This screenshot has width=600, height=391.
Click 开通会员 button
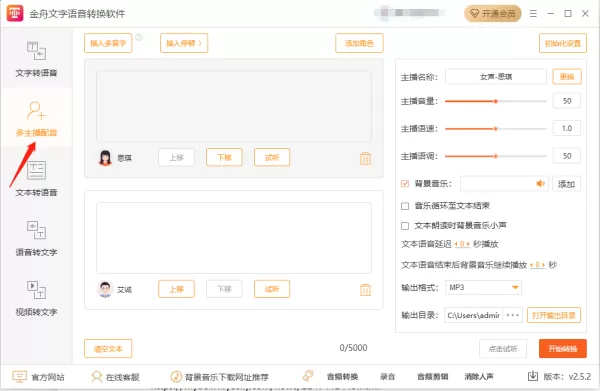[493, 14]
